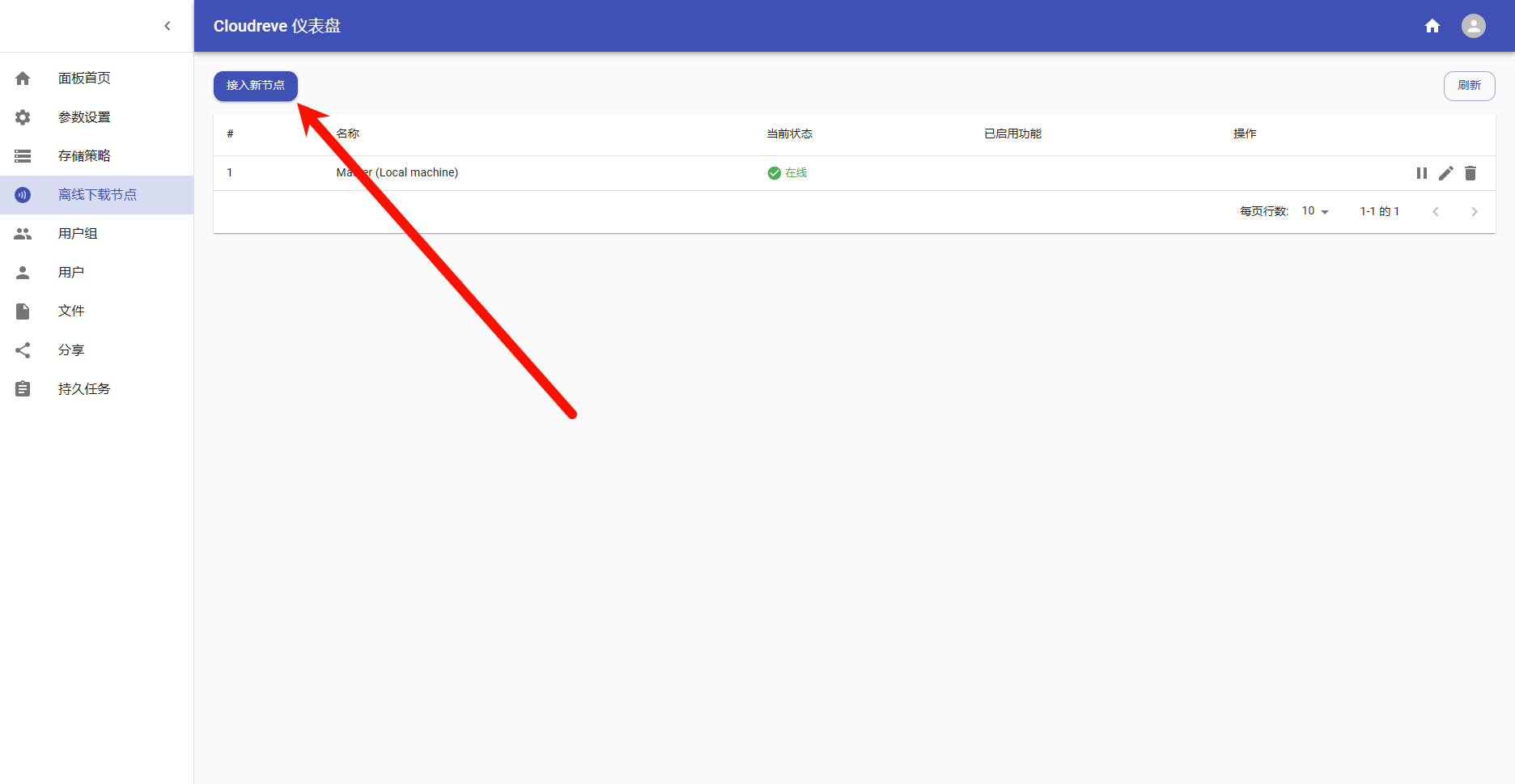Click the person icon beside 用户
This screenshot has height=784, width=1515.
pos(23,273)
